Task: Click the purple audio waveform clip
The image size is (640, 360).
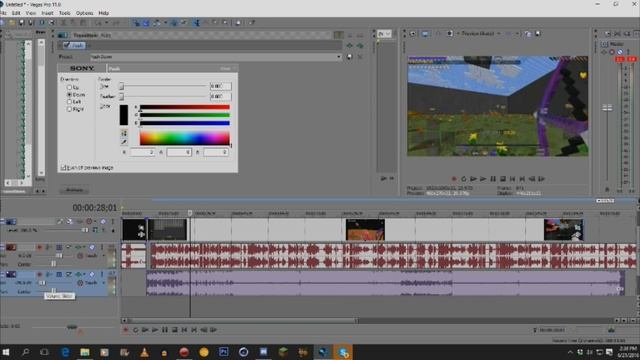Action: 385,282
